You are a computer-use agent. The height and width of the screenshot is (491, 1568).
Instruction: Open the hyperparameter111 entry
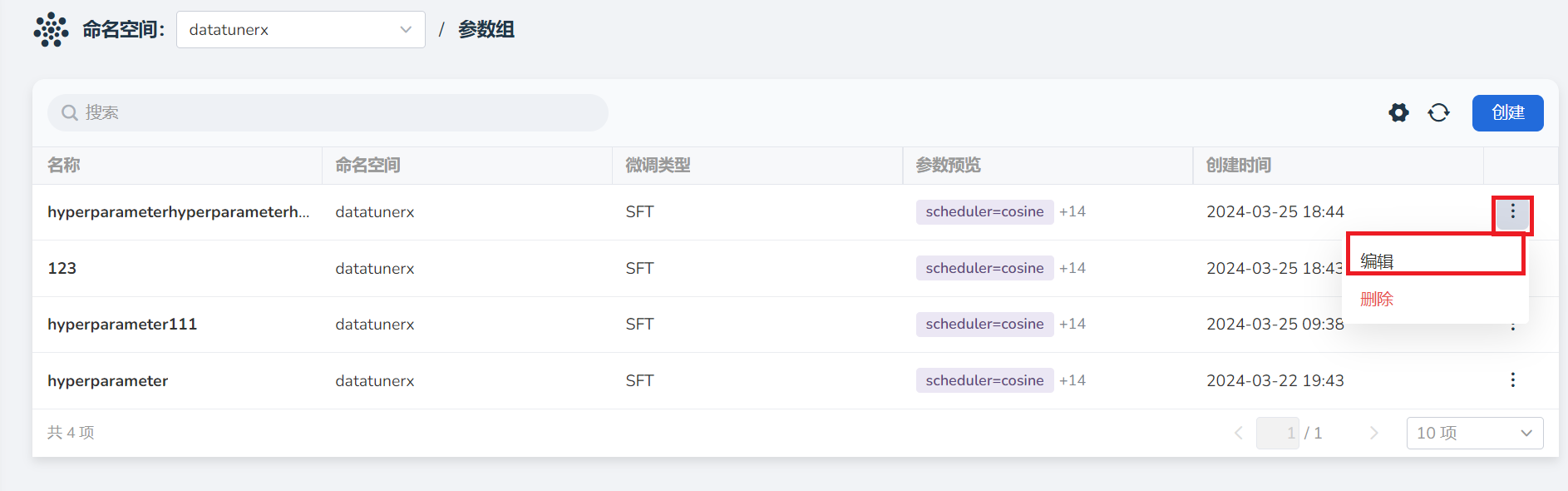click(x=122, y=324)
